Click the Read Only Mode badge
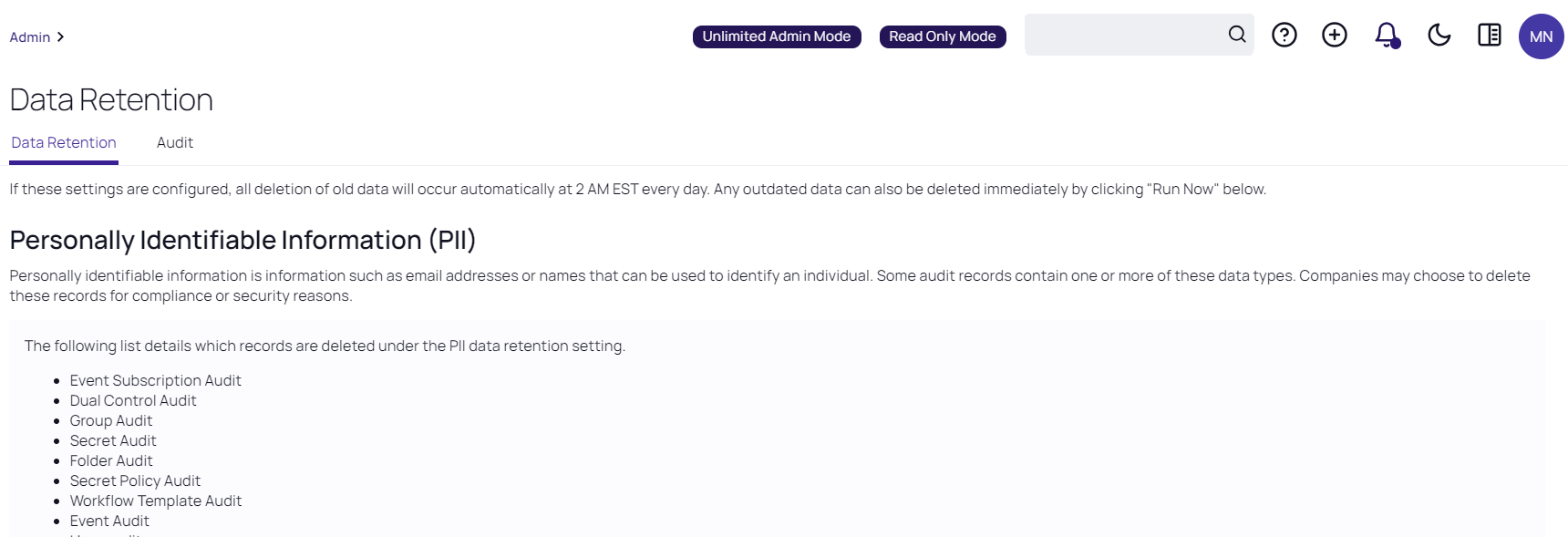Viewport: 1568px width, 537px height. pos(942,36)
